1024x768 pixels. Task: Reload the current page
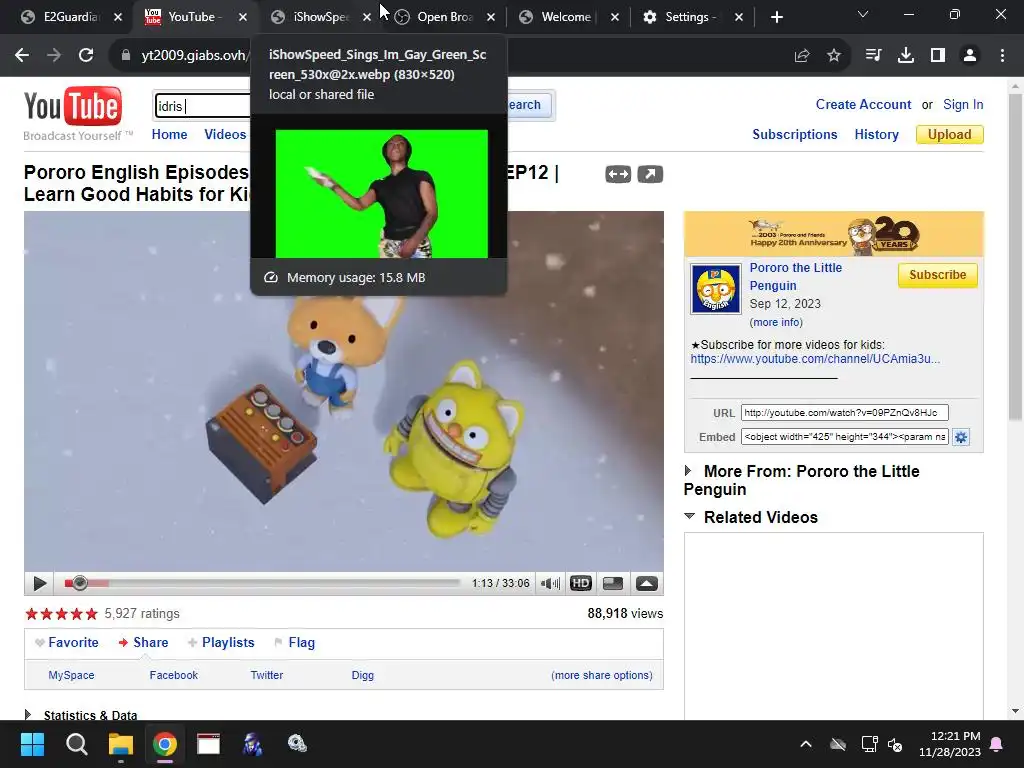pyautogui.click(x=86, y=56)
